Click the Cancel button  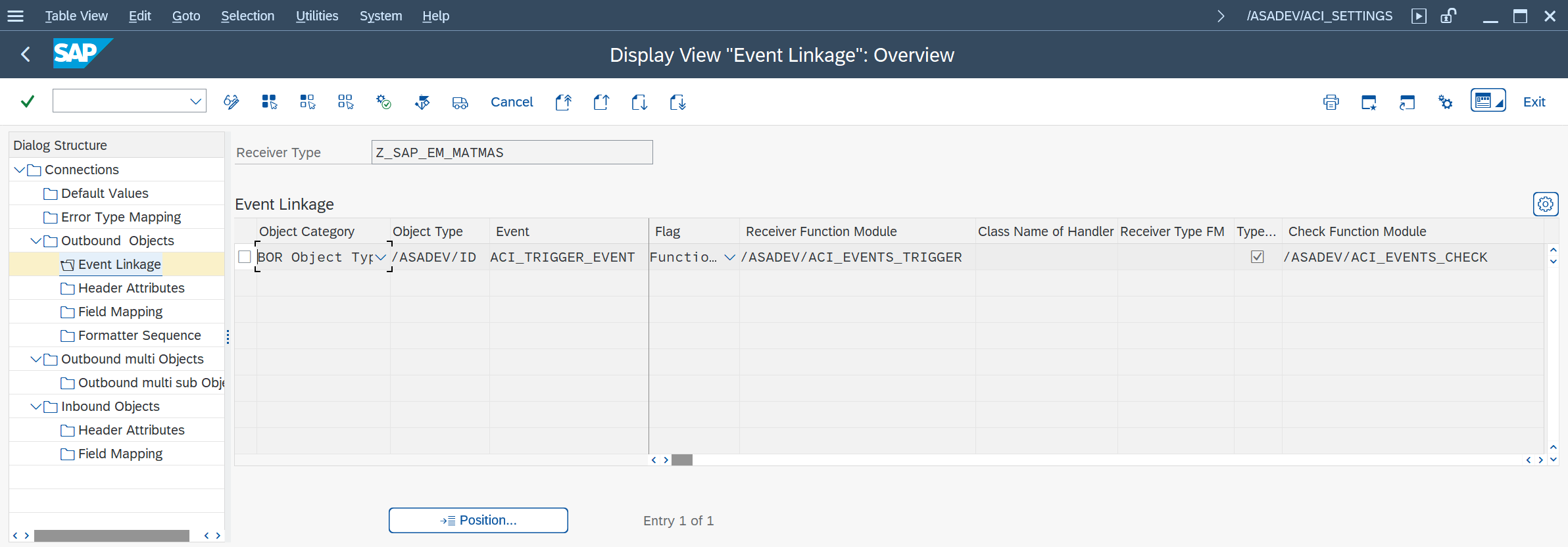[512, 102]
